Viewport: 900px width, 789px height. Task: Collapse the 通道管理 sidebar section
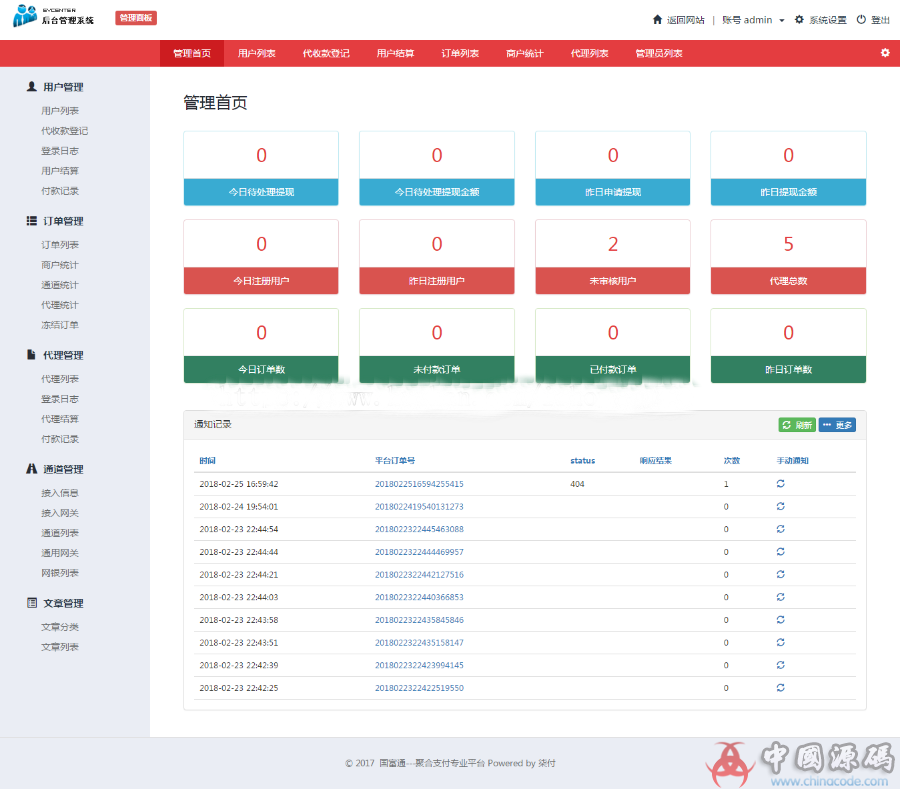tap(55, 469)
